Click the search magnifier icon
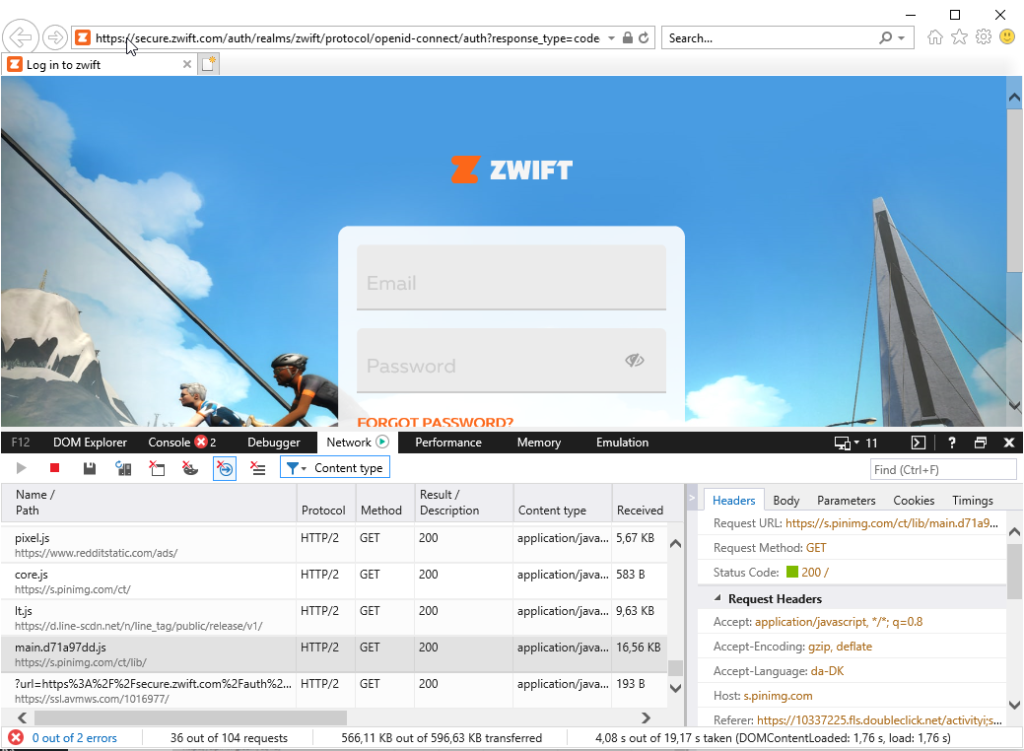This screenshot has width=1024, height=751. pyautogui.click(x=886, y=38)
